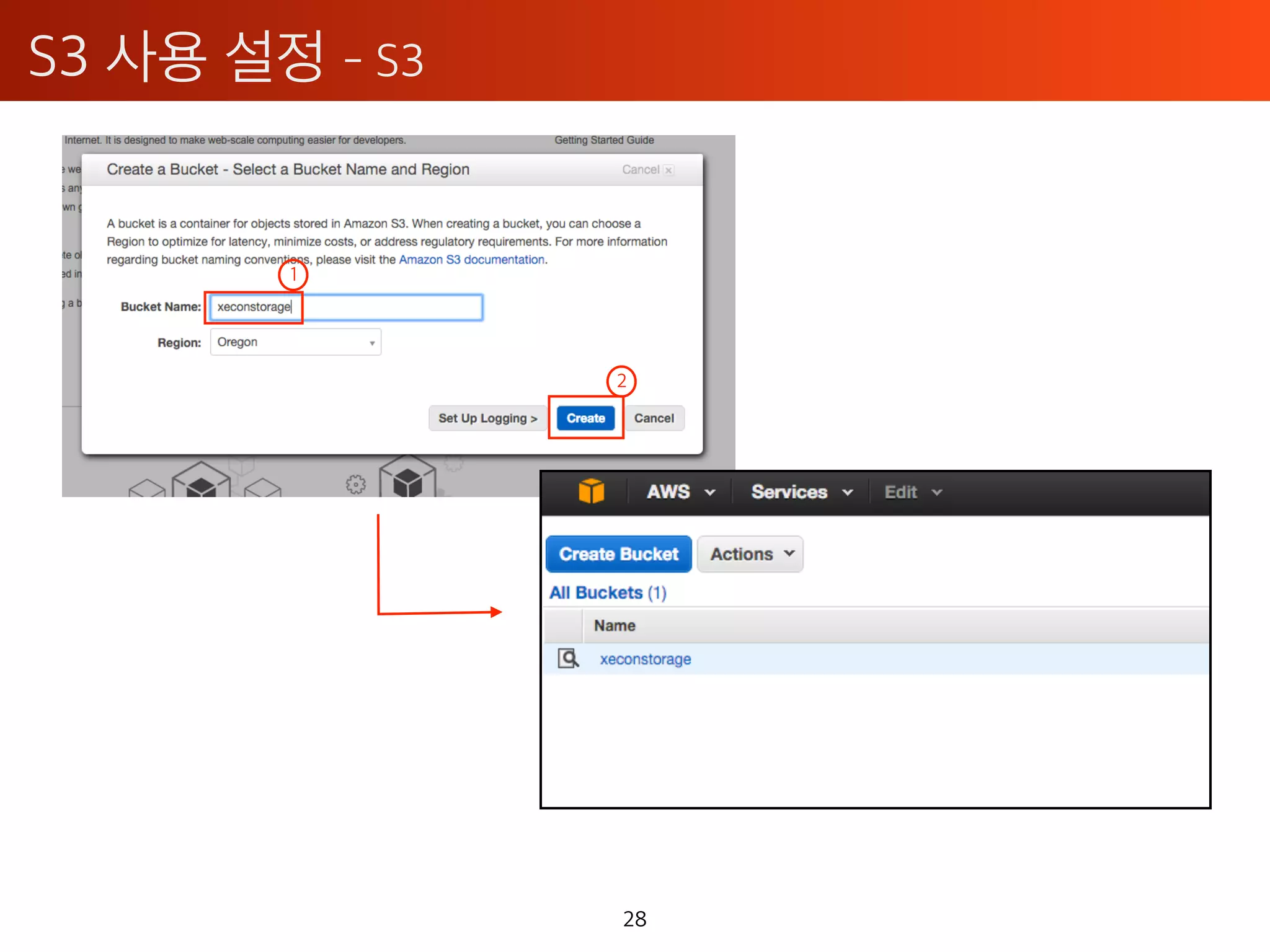Close dialog via the Cancel x icon
1270x952 pixels.
coord(668,170)
